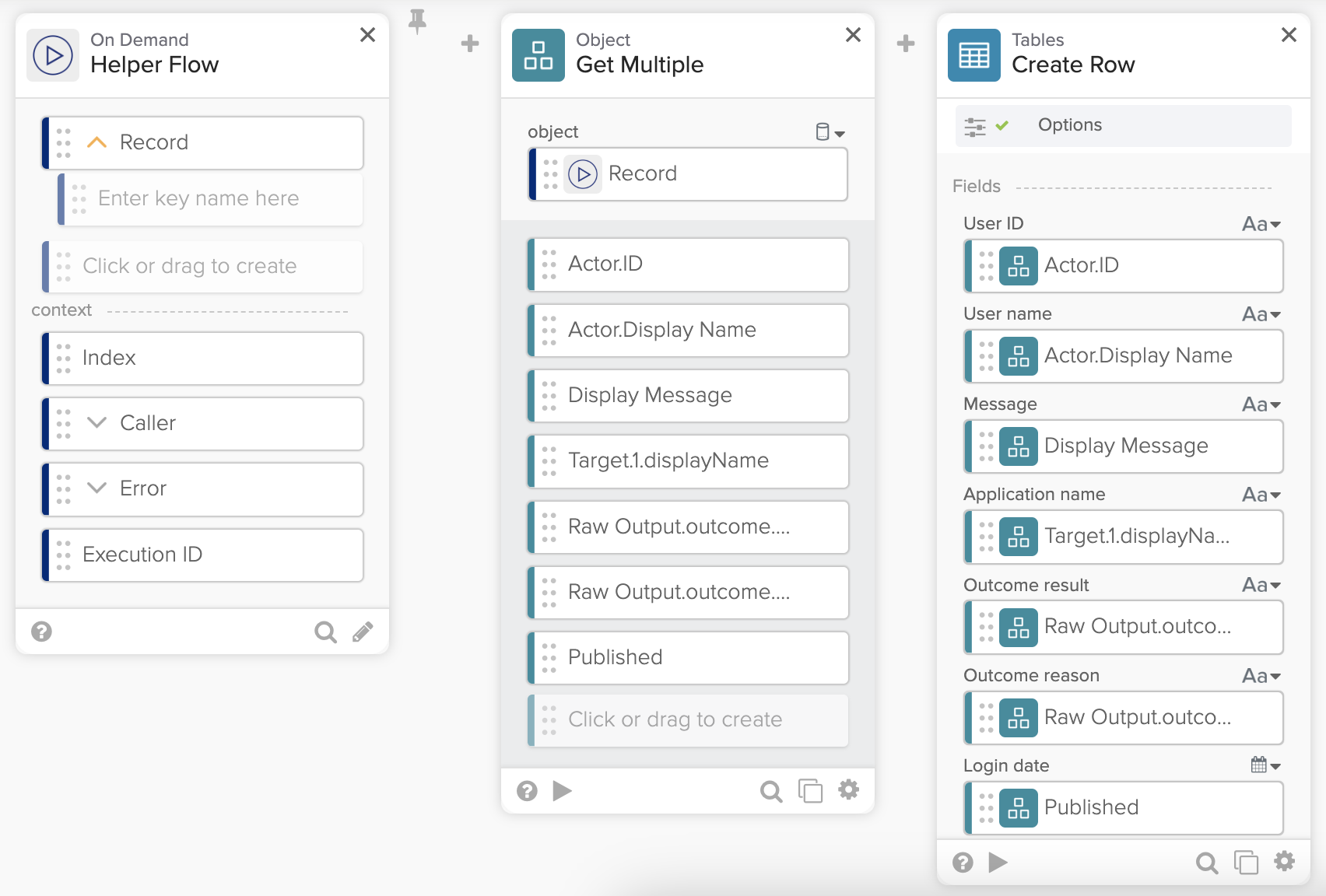Click the pencil edit icon on Helper Flow
1326x896 pixels.
363,632
